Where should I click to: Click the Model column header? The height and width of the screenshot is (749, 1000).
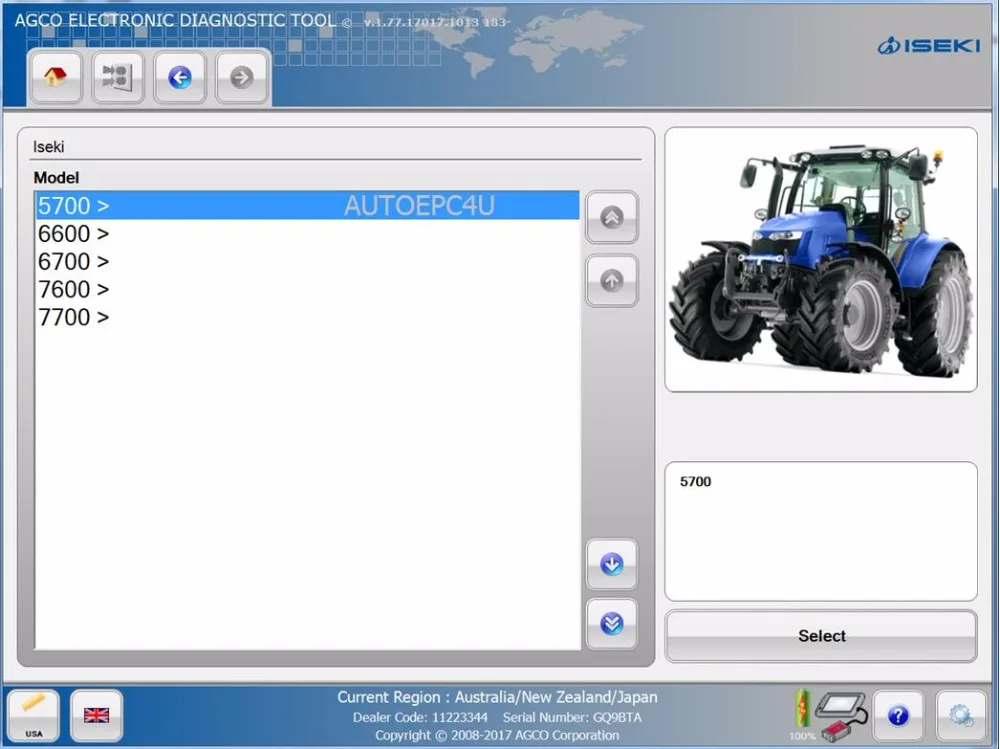(x=56, y=177)
